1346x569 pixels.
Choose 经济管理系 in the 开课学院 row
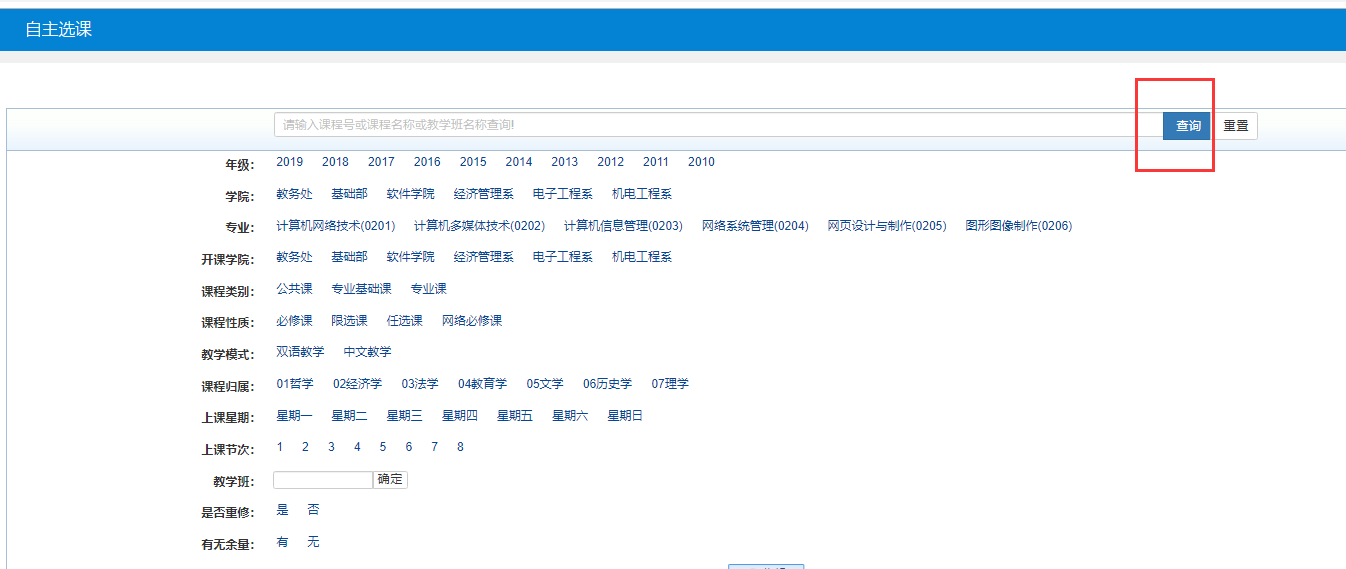483,257
